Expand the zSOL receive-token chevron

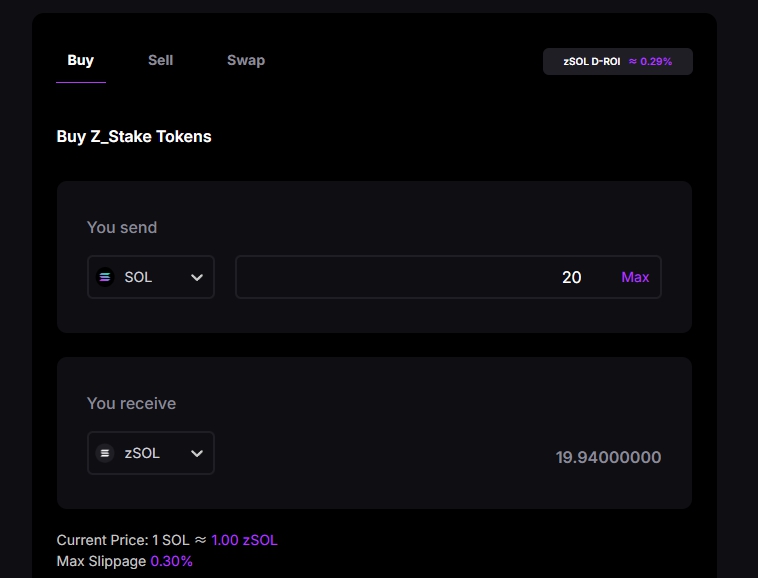(196, 453)
